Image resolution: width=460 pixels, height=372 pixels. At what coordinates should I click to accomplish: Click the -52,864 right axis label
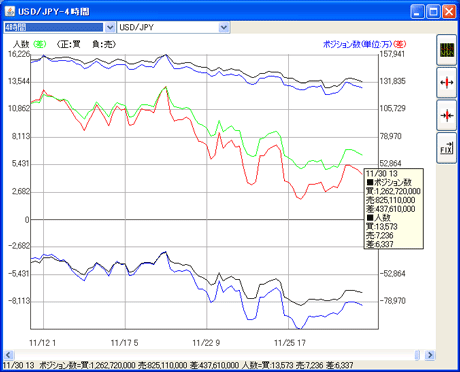pos(393,274)
